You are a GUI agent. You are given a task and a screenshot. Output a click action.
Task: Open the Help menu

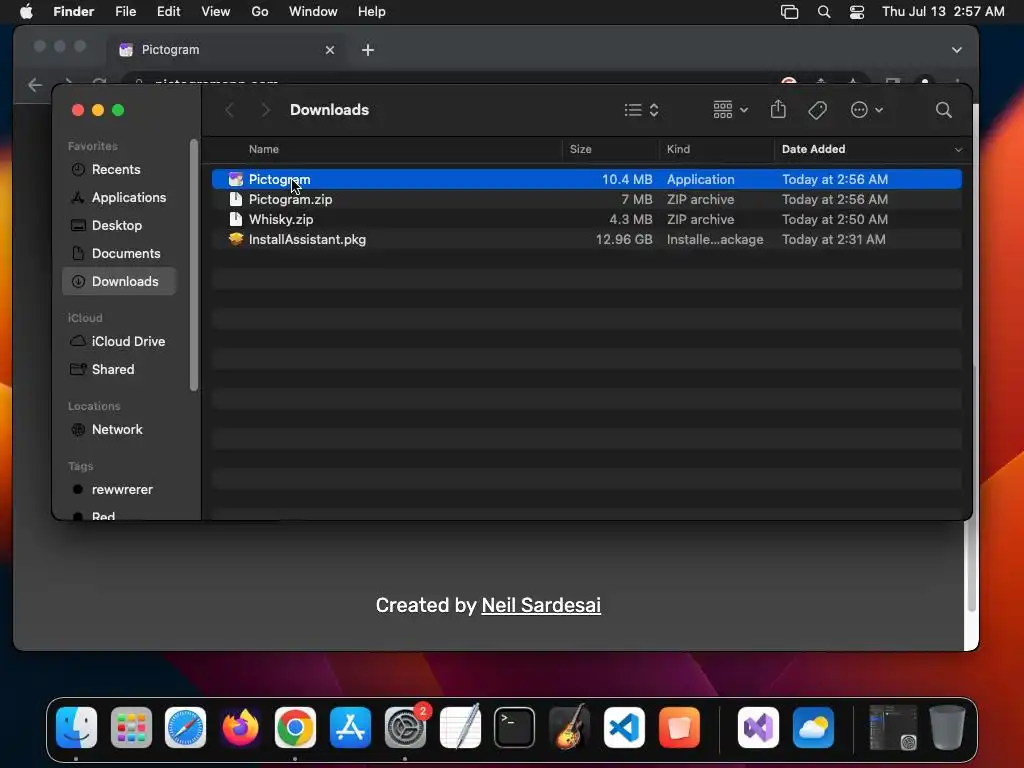(372, 12)
